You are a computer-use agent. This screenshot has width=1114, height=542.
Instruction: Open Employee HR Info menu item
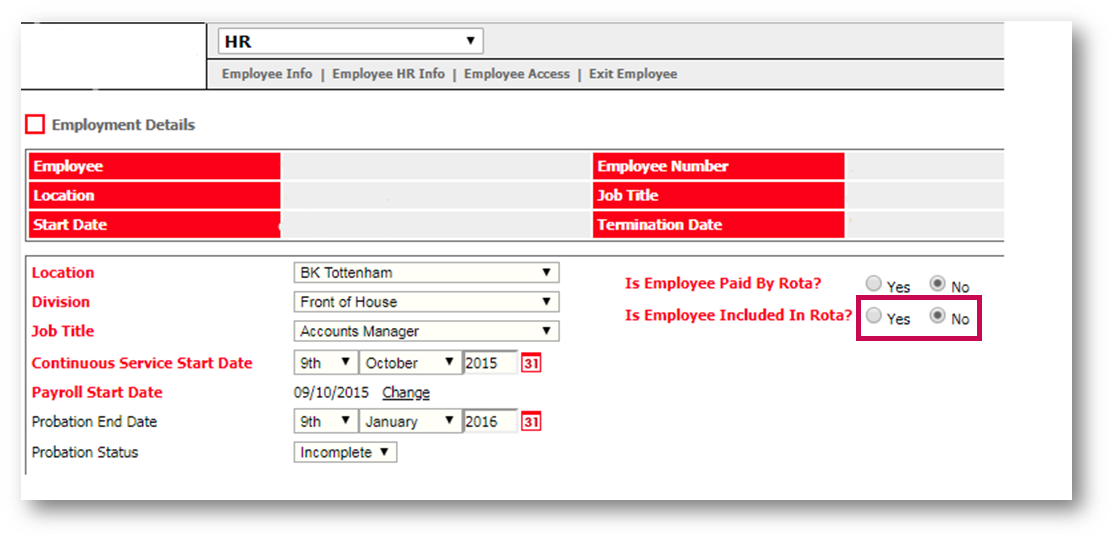(x=388, y=74)
